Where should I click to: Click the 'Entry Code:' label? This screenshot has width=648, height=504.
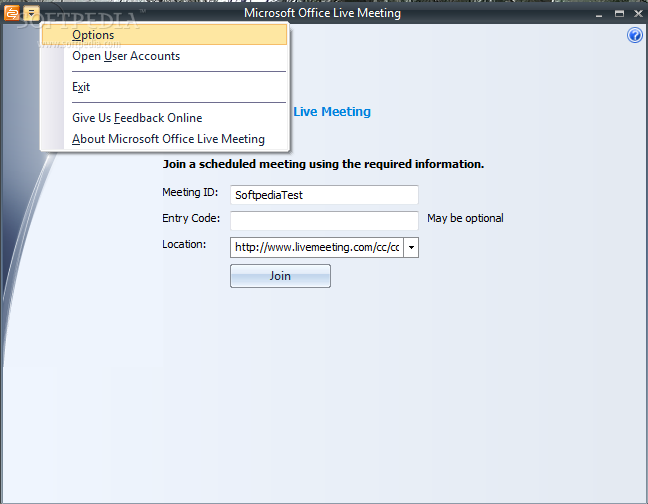pyautogui.click(x=191, y=218)
